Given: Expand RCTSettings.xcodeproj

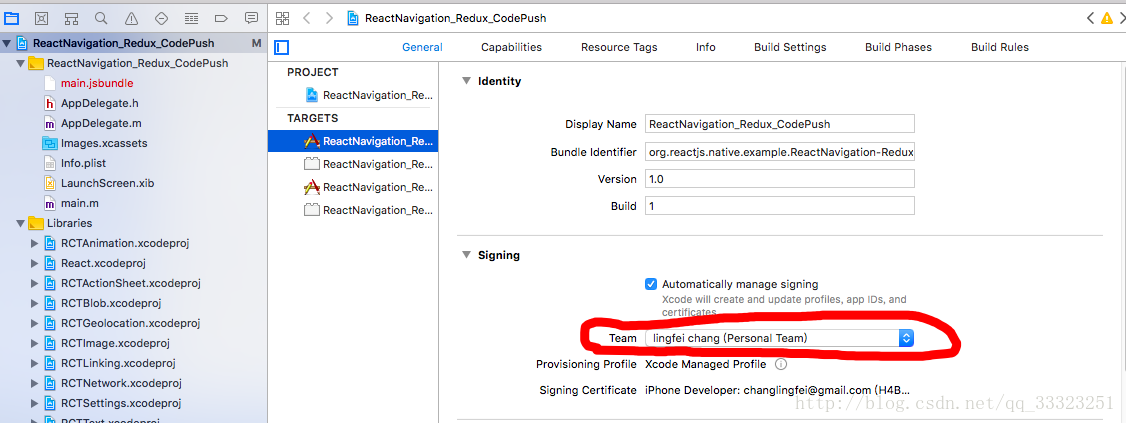Looking at the screenshot, I should pos(34,403).
